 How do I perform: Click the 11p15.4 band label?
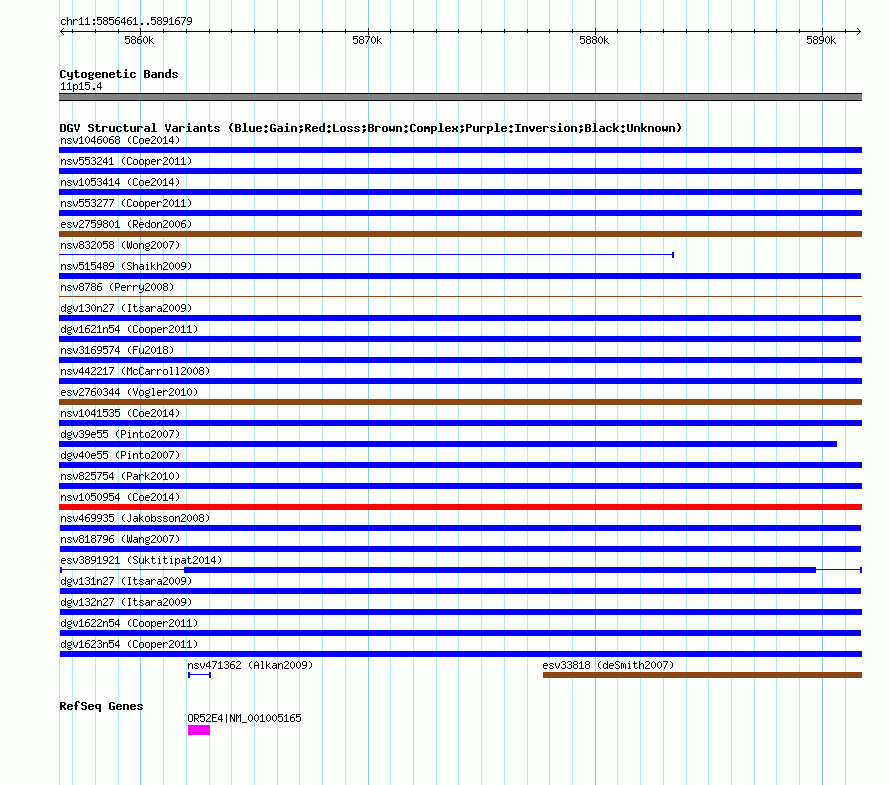(81, 86)
